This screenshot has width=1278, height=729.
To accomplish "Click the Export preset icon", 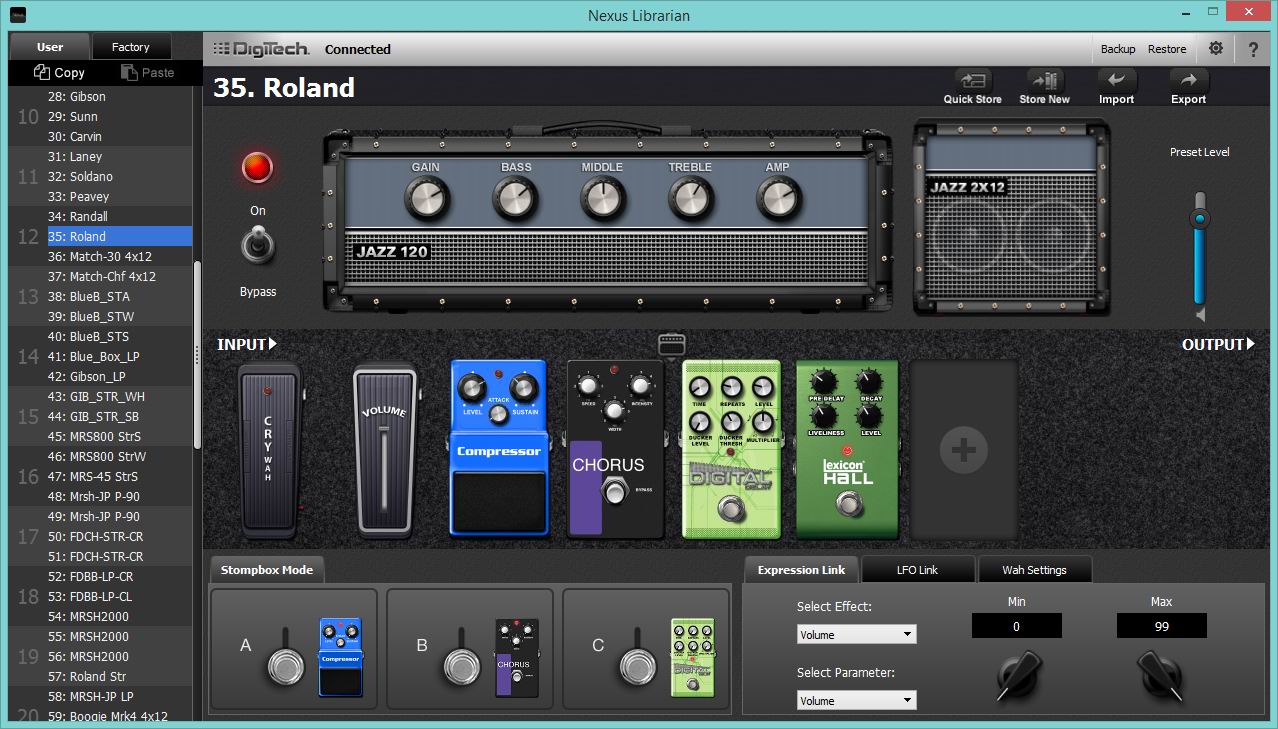I will 1188,81.
